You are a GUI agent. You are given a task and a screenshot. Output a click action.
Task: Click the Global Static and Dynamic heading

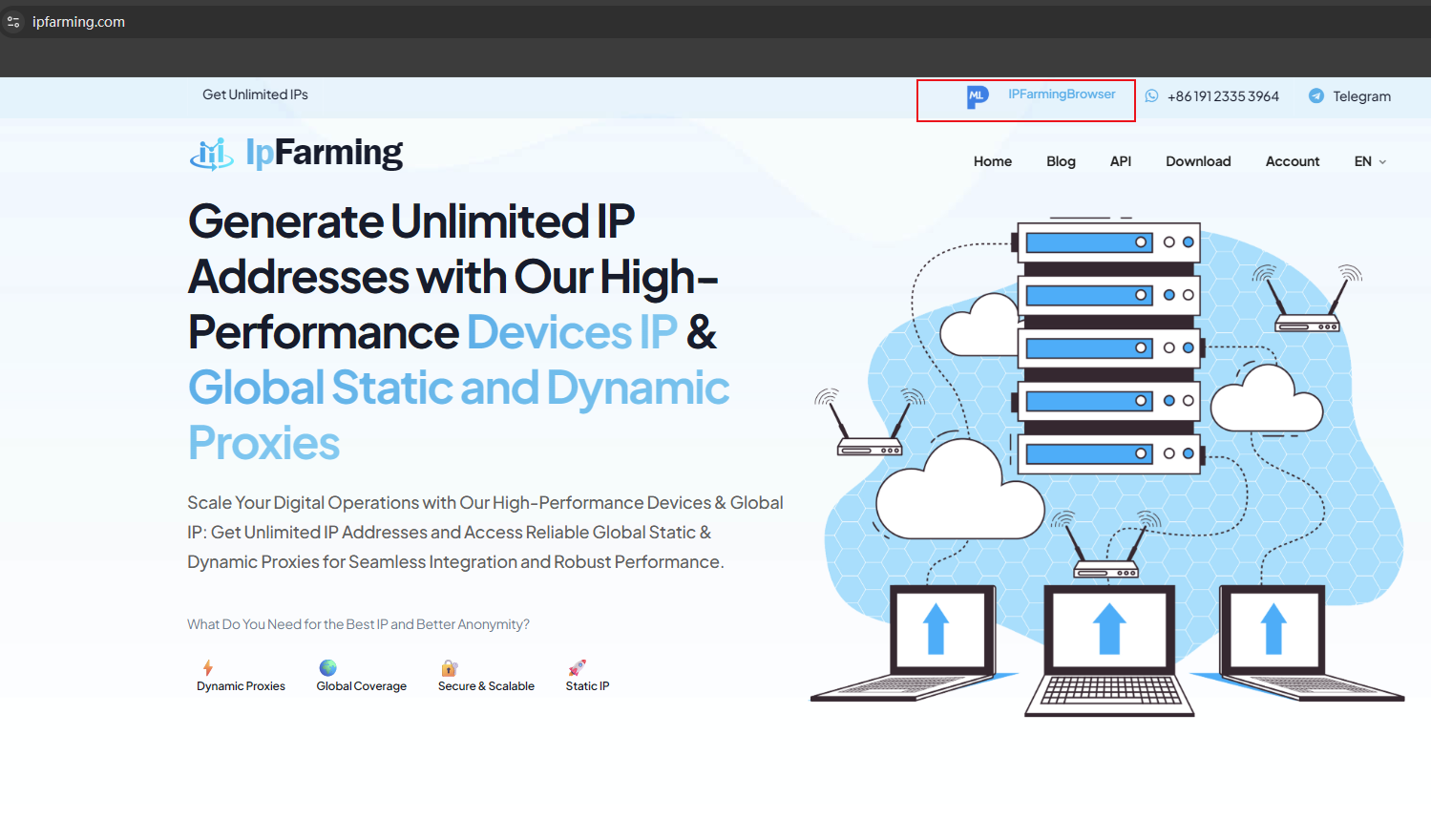click(x=458, y=388)
